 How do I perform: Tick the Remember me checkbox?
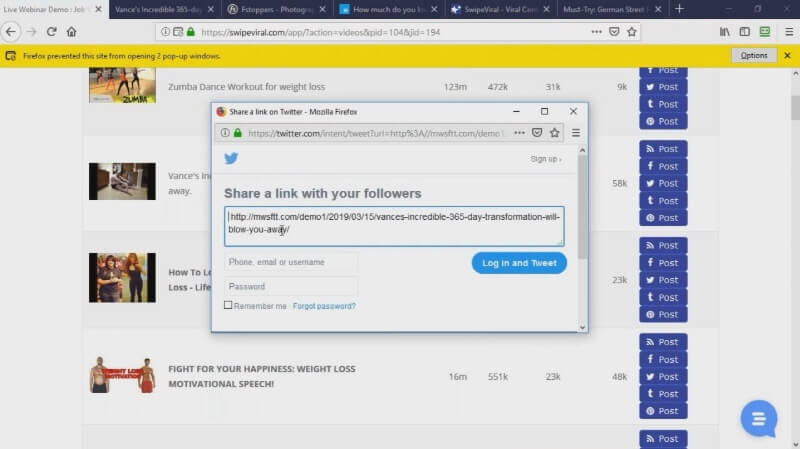pyautogui.click(x=228, y=305)
